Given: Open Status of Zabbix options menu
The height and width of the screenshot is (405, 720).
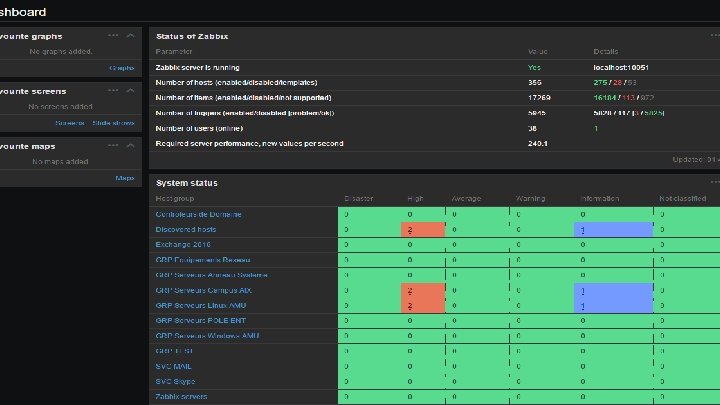Looking at the screenshot, I should (x=715, y=35).
